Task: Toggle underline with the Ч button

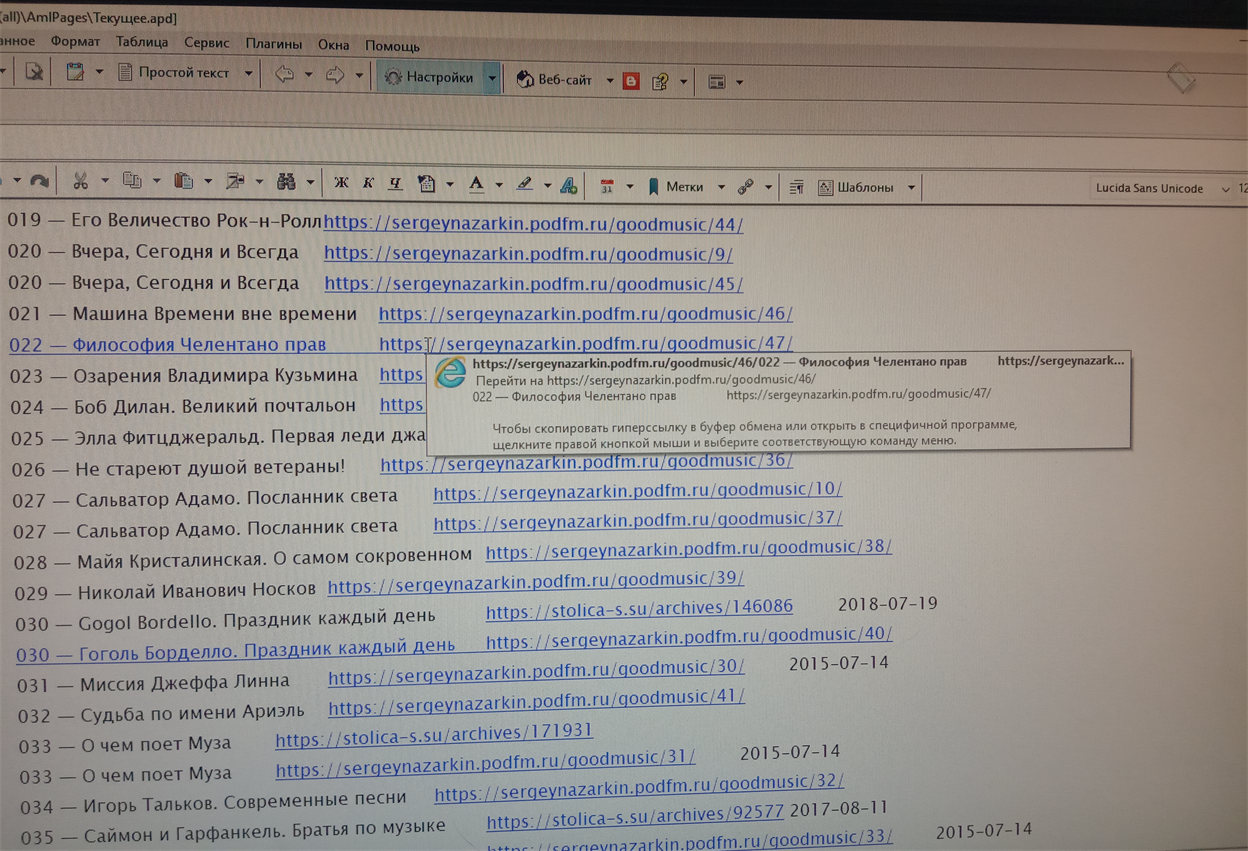Action: coord(395,183)
